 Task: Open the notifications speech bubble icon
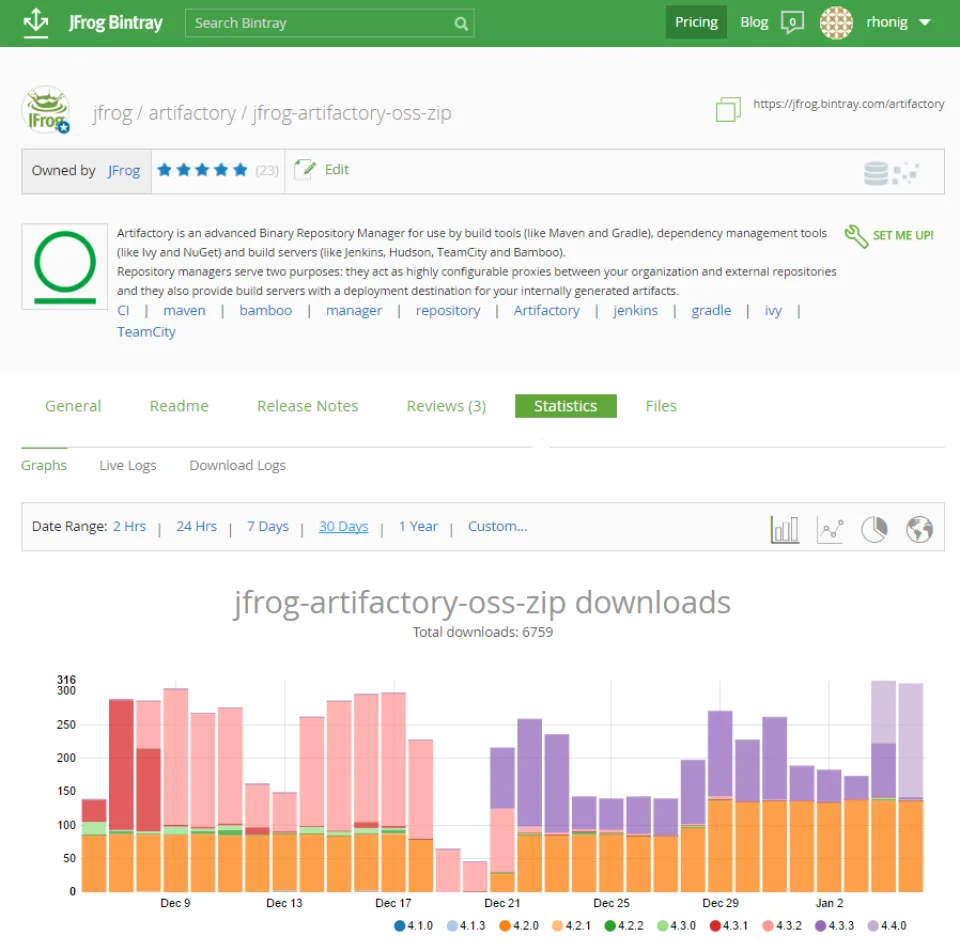pos(792,23)
